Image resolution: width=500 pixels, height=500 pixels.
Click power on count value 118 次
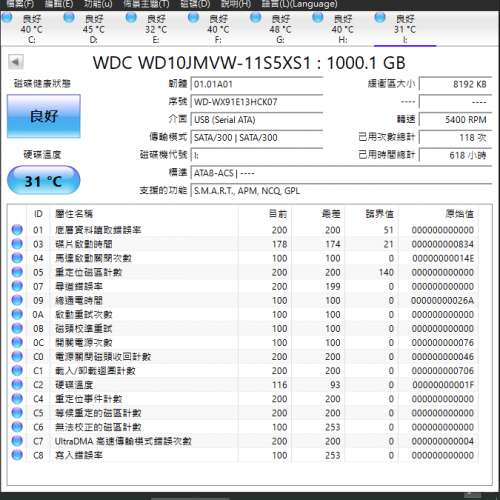pyautogui.click(x=455, y=137)
